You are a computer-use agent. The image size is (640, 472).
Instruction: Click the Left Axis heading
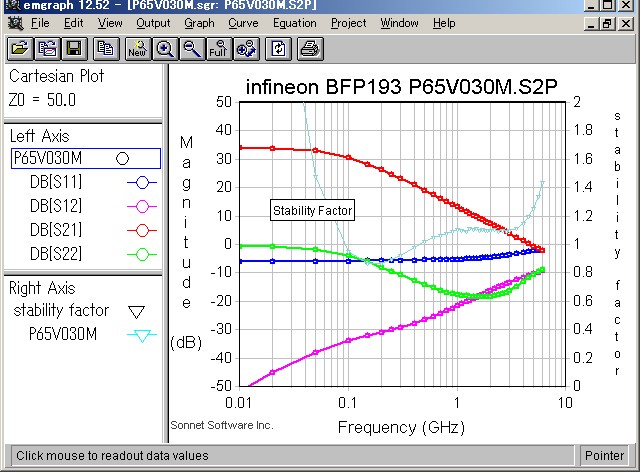pos(40,136)
